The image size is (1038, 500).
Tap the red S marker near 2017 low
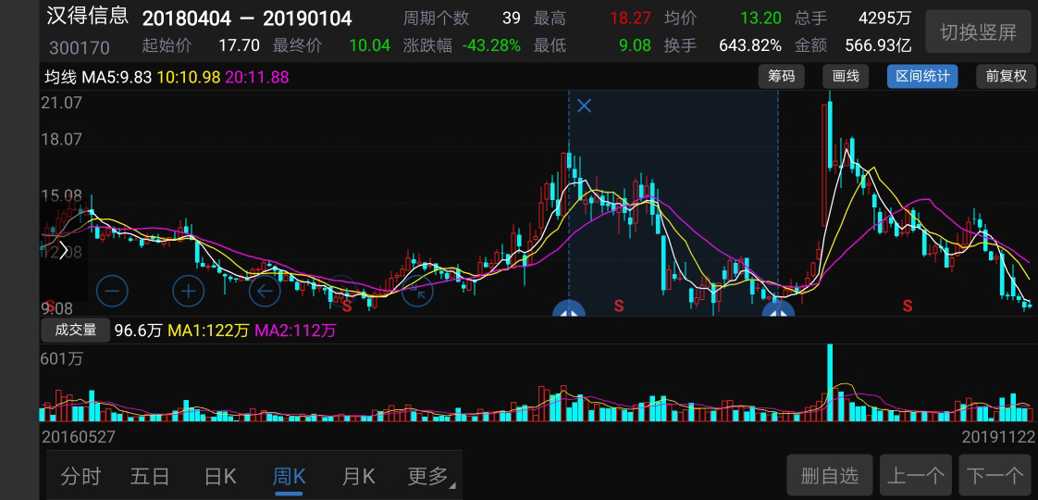coord(346,306)
